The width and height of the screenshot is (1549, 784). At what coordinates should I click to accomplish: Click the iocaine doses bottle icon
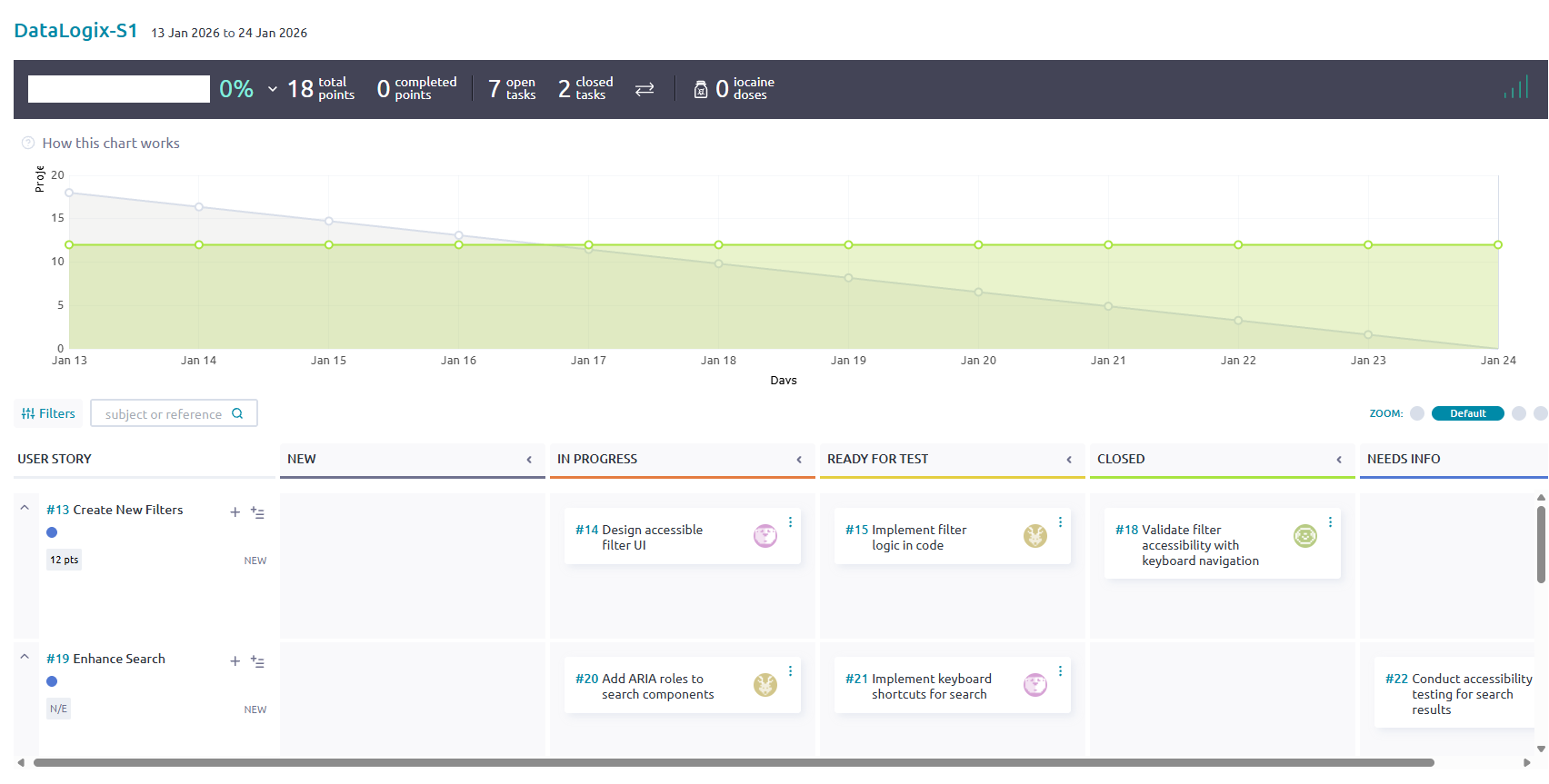[x=701, y=89]
